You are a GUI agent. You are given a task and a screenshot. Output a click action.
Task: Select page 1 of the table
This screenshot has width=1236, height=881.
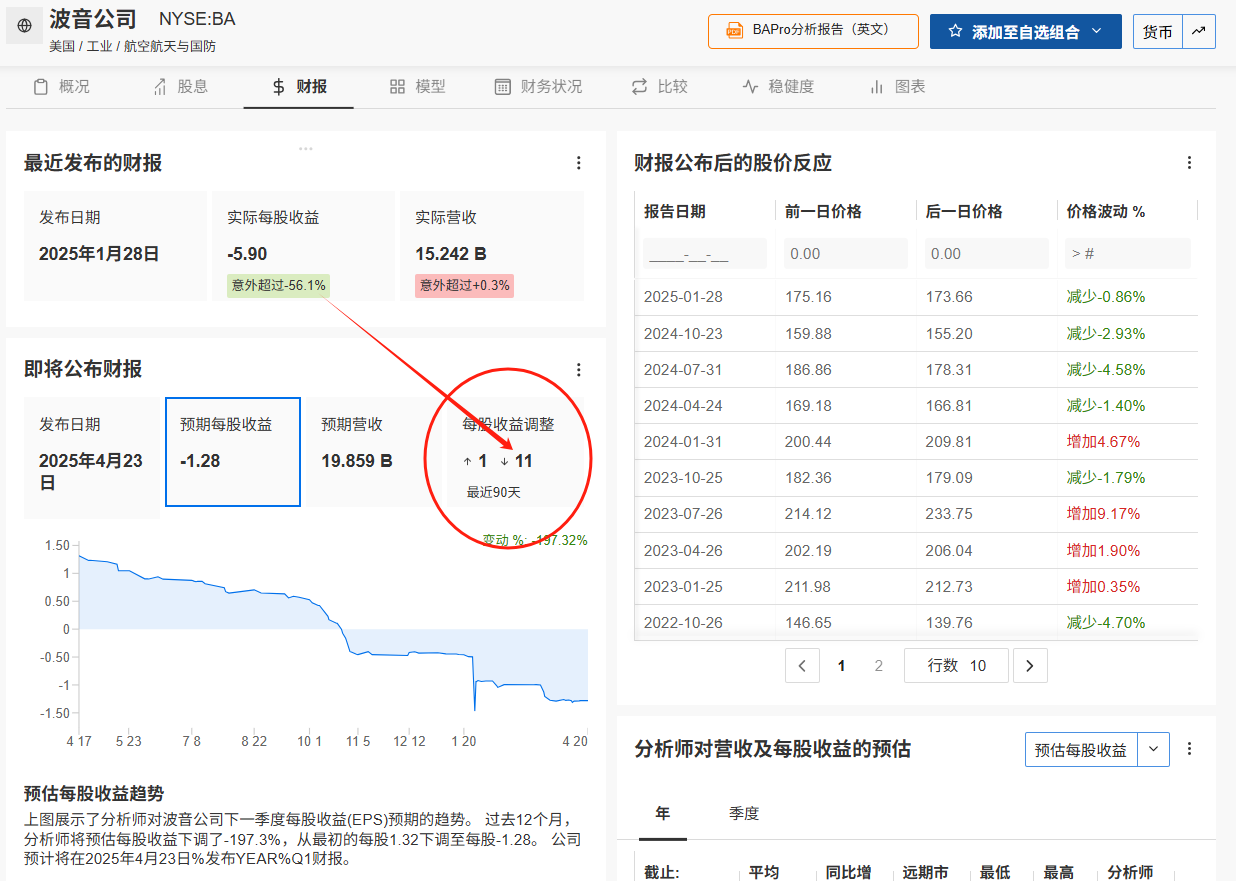point(841,665)
